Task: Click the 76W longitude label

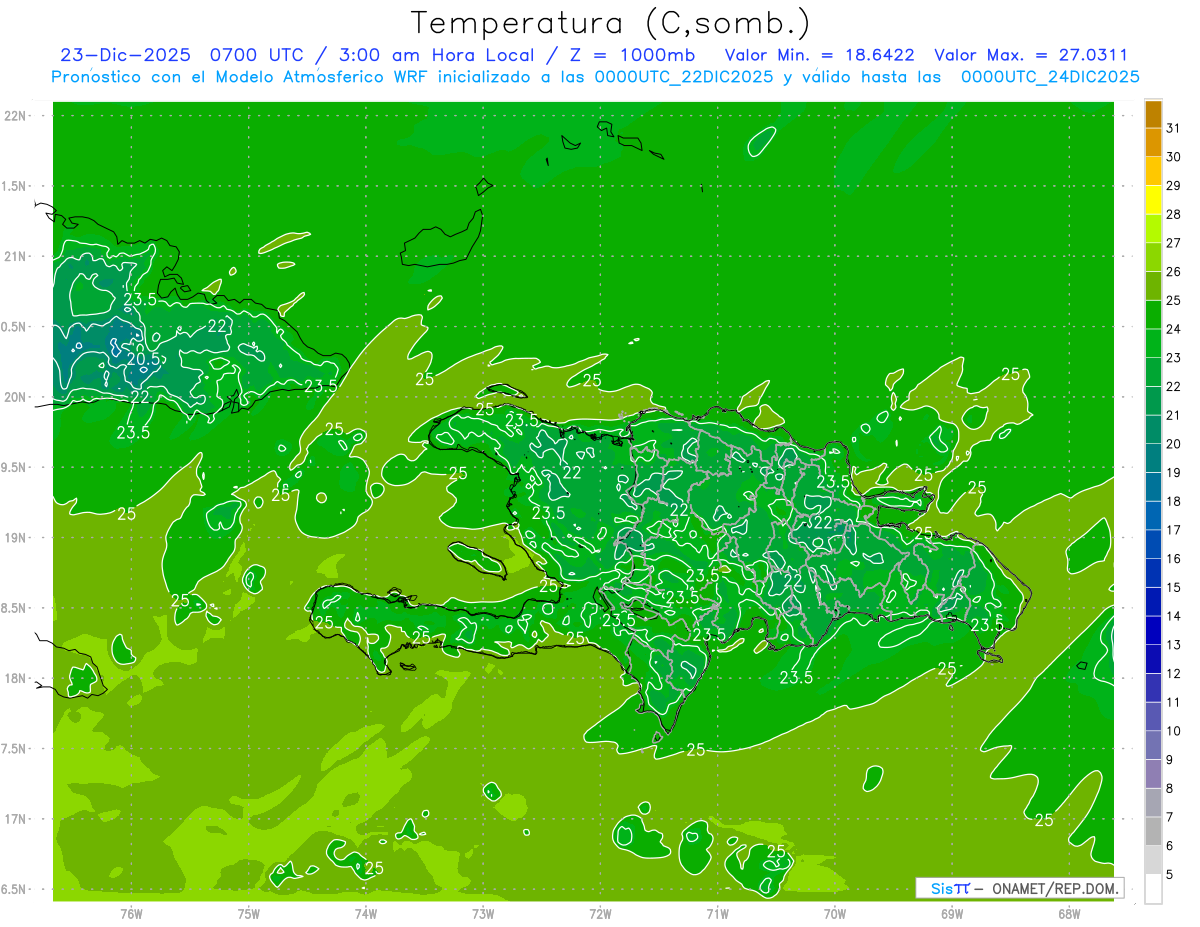Action: pos(131,913)
